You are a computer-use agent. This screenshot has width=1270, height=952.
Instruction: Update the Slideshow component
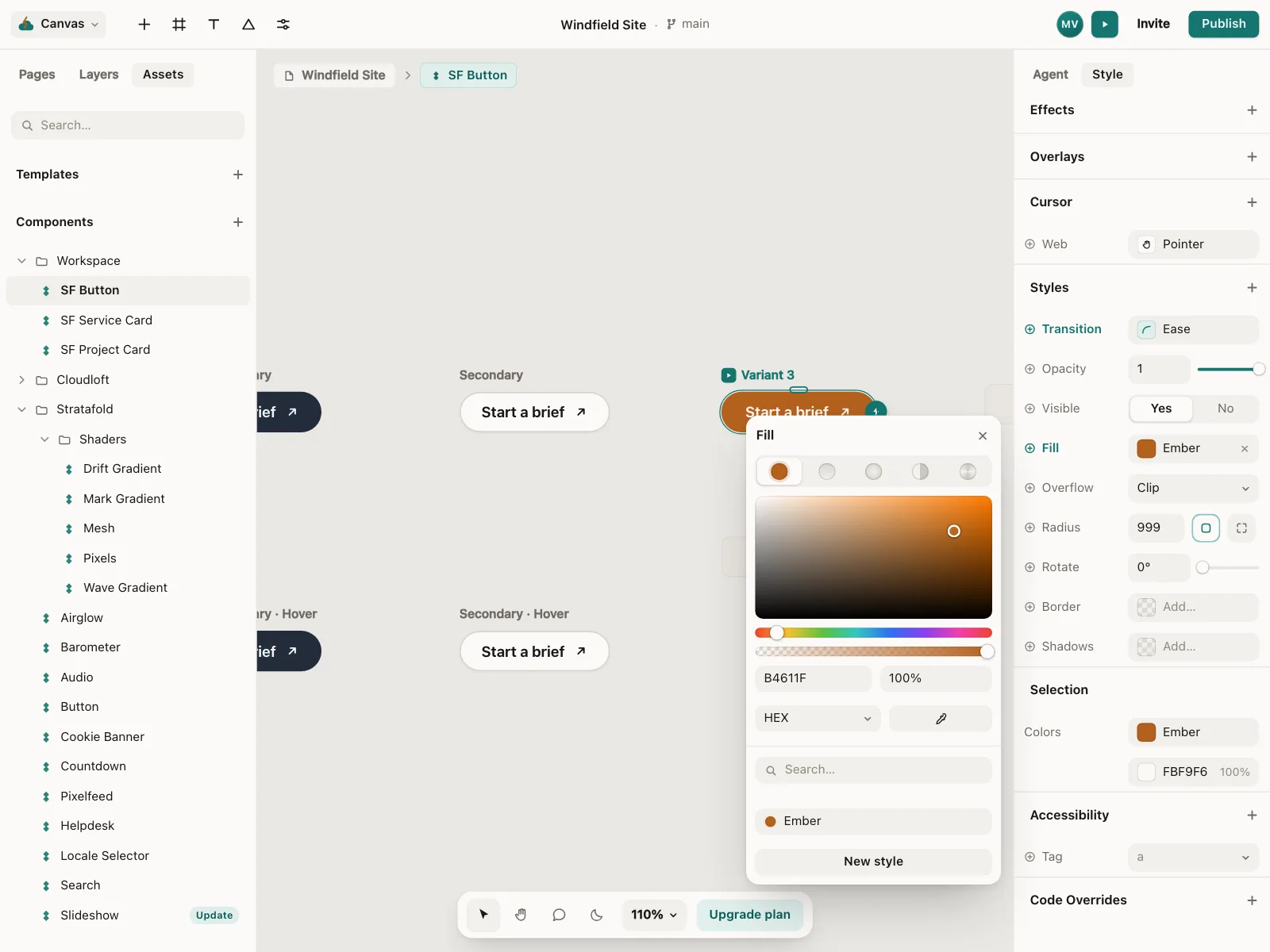[x=214, y=916]
